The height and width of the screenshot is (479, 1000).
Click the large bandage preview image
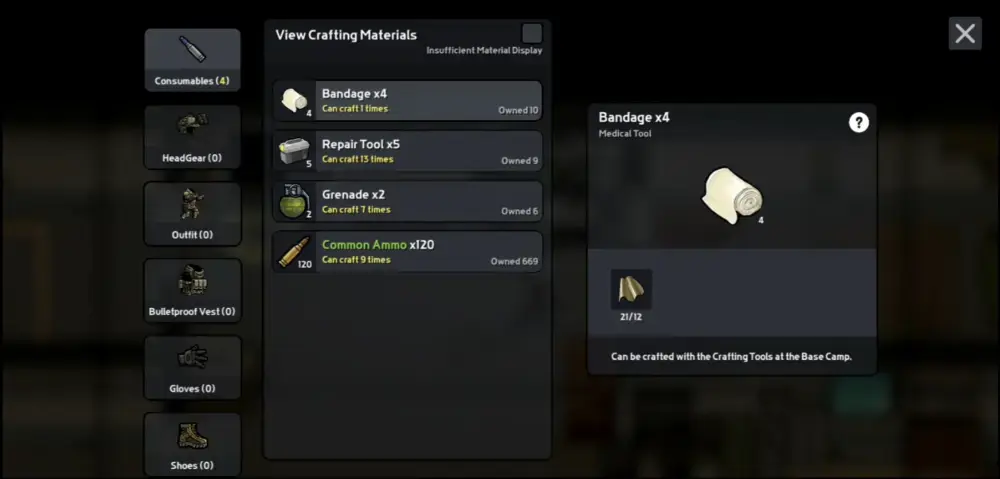click(732, 195)
